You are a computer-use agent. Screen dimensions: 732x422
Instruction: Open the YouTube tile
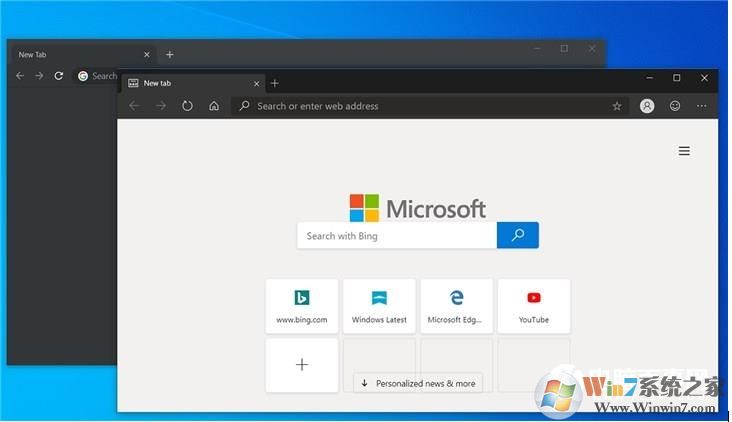pyautogui.click(x=534, y=306)
